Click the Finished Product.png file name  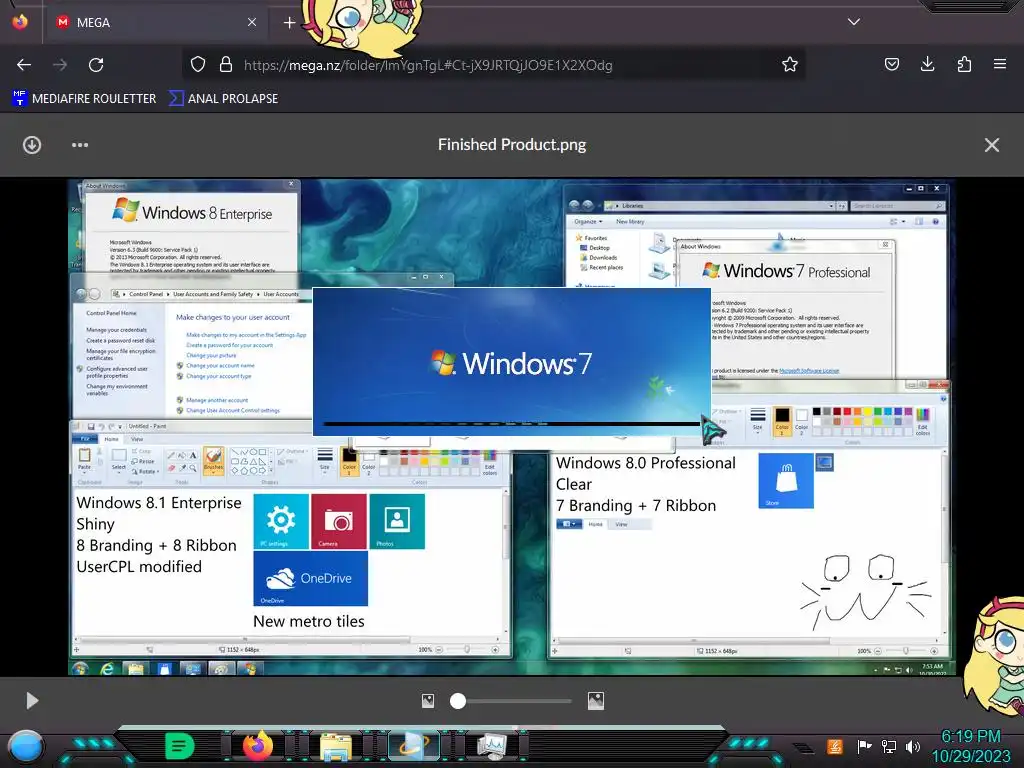pyautogui.click(x=512, y=145)
